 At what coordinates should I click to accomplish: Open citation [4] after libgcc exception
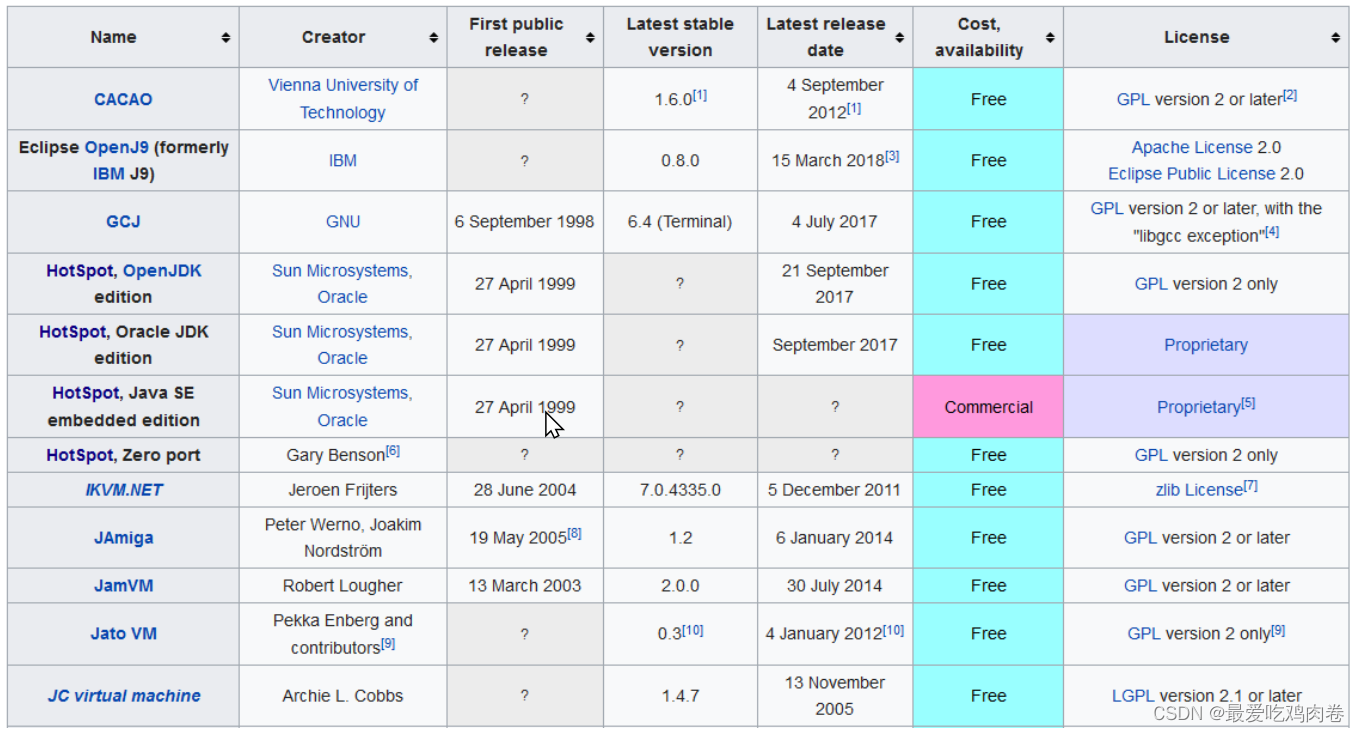tap(1272, 232)
